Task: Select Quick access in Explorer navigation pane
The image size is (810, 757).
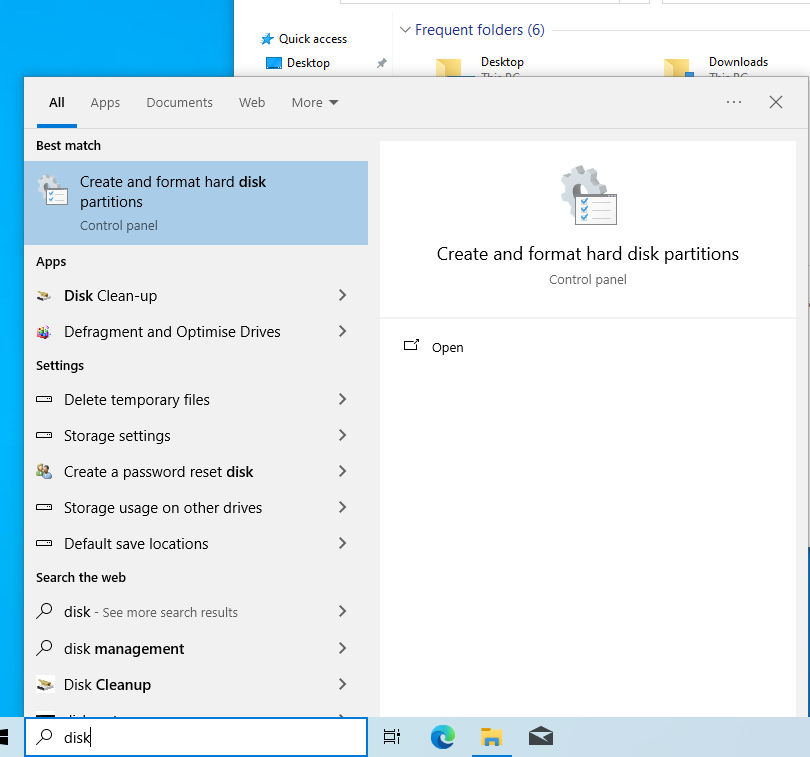Action: click(313, 39)
